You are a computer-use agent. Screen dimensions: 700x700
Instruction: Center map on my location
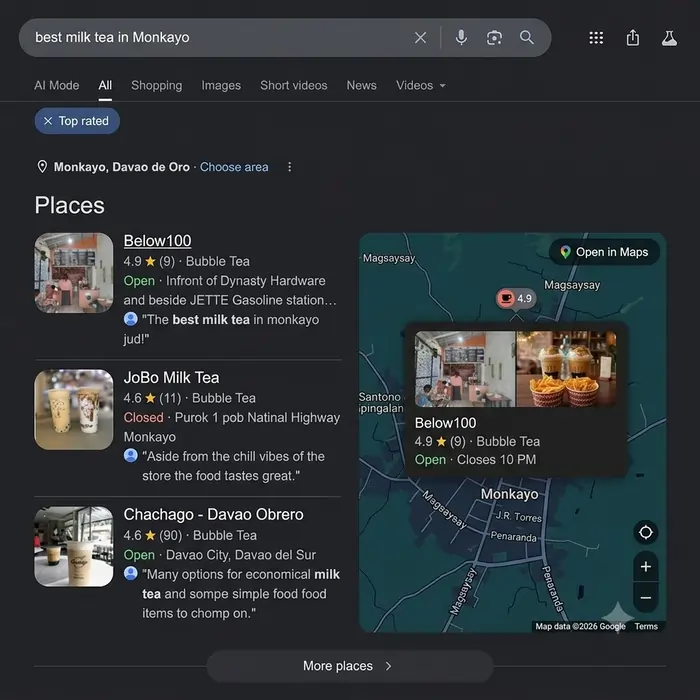pyautogui.click(x=646, y=532)
